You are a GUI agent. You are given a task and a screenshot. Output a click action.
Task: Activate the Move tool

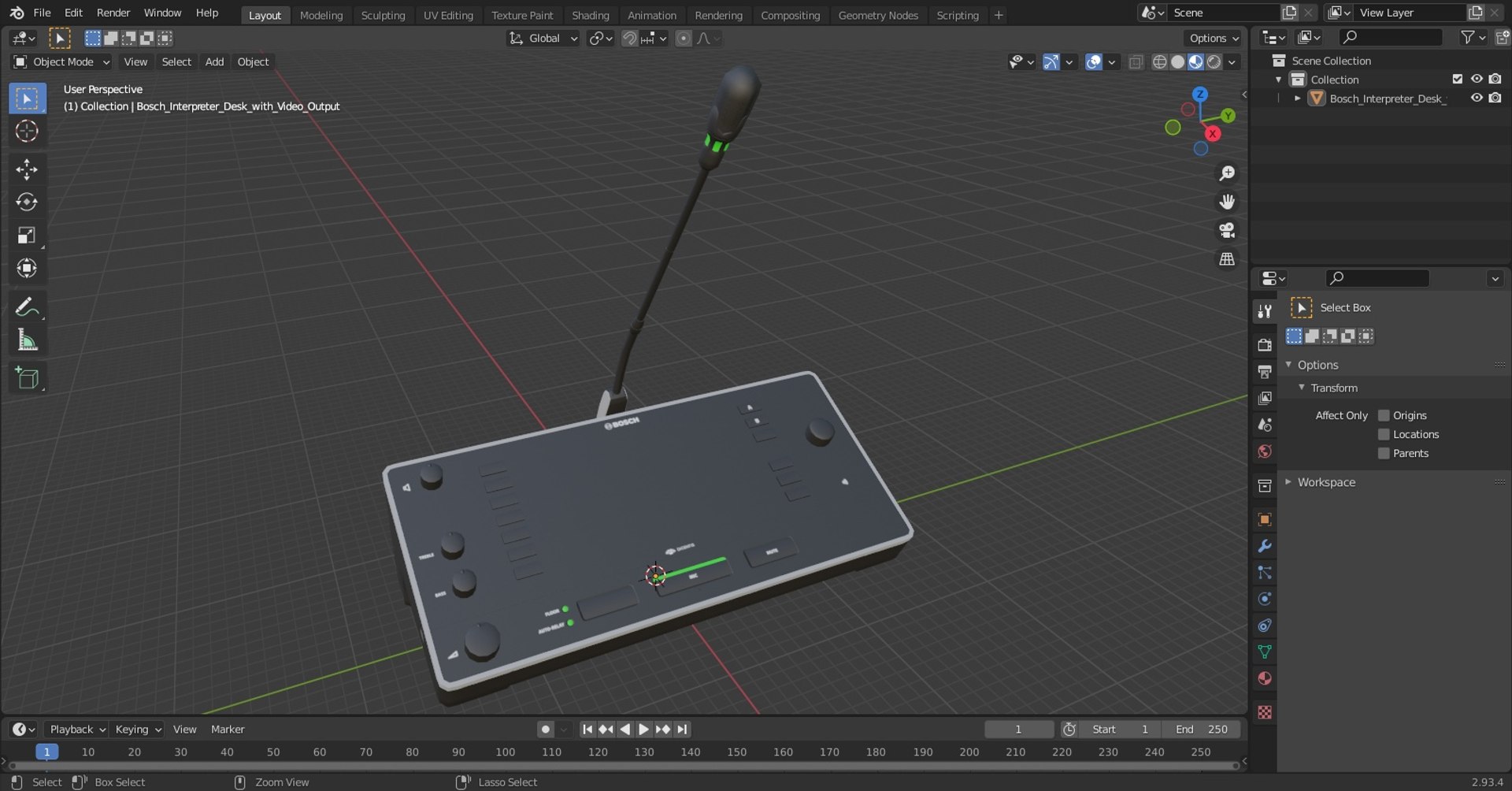pyautogui.click(x=27, y=169)
